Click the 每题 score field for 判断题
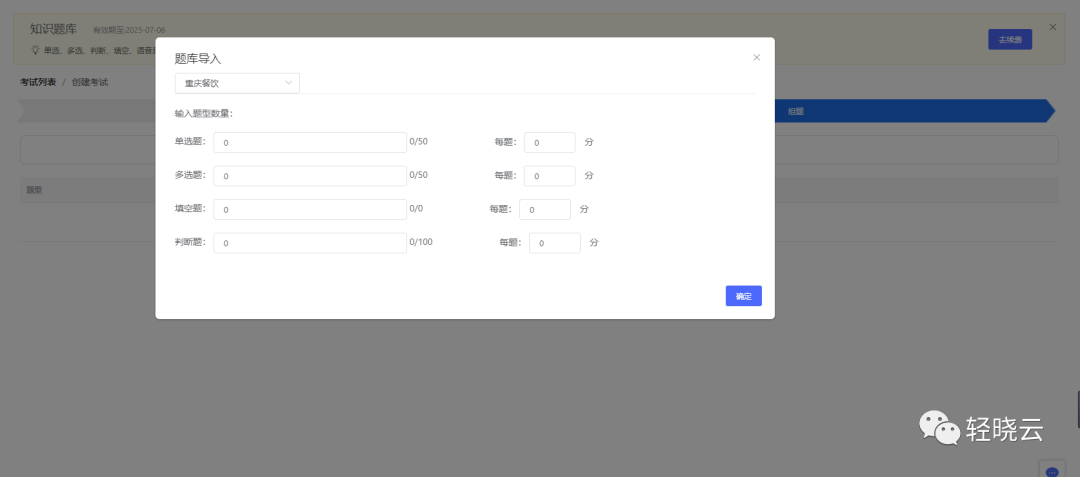1080x477 pixels. click(x=554, y=243)
